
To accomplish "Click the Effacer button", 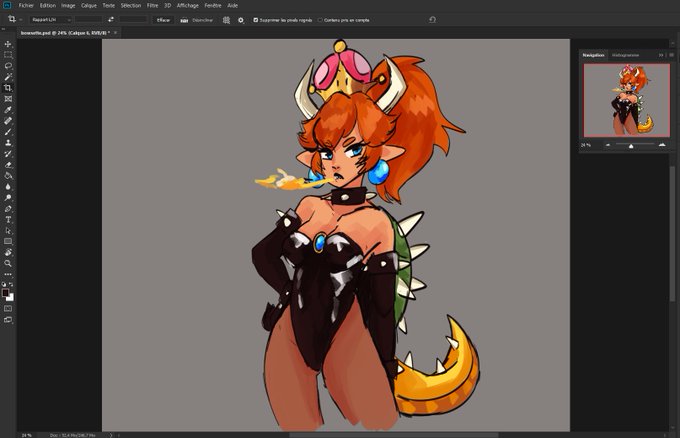I will click(163, 20).
